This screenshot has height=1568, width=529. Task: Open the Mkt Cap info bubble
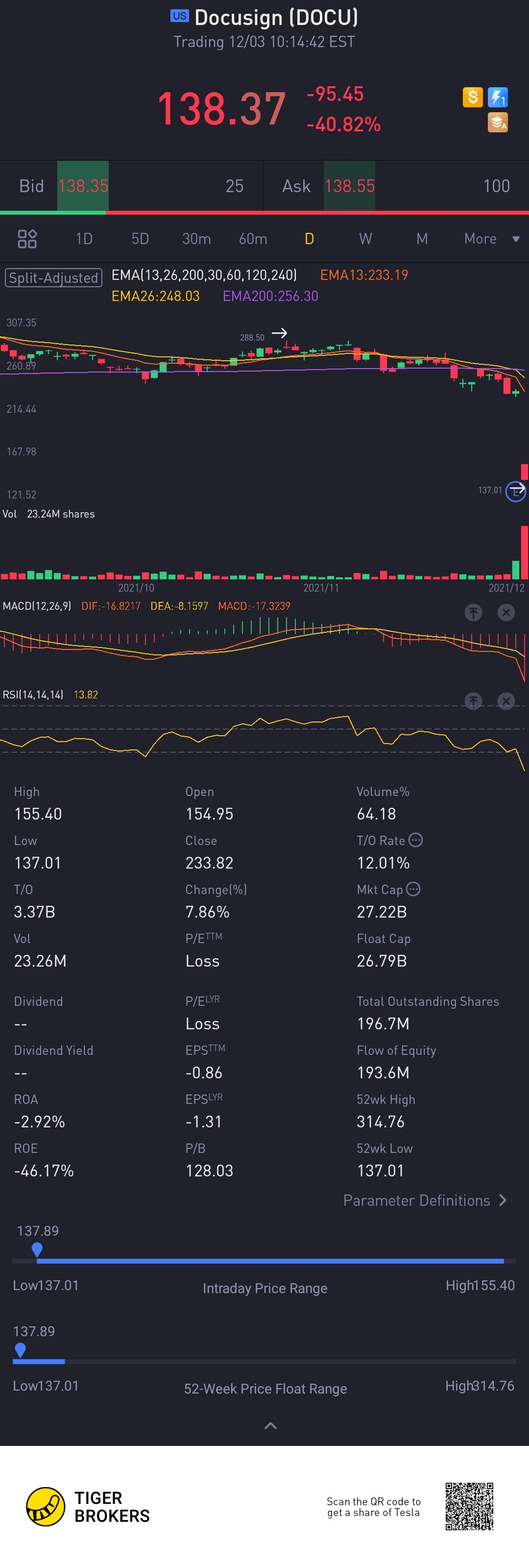[413, 889]
